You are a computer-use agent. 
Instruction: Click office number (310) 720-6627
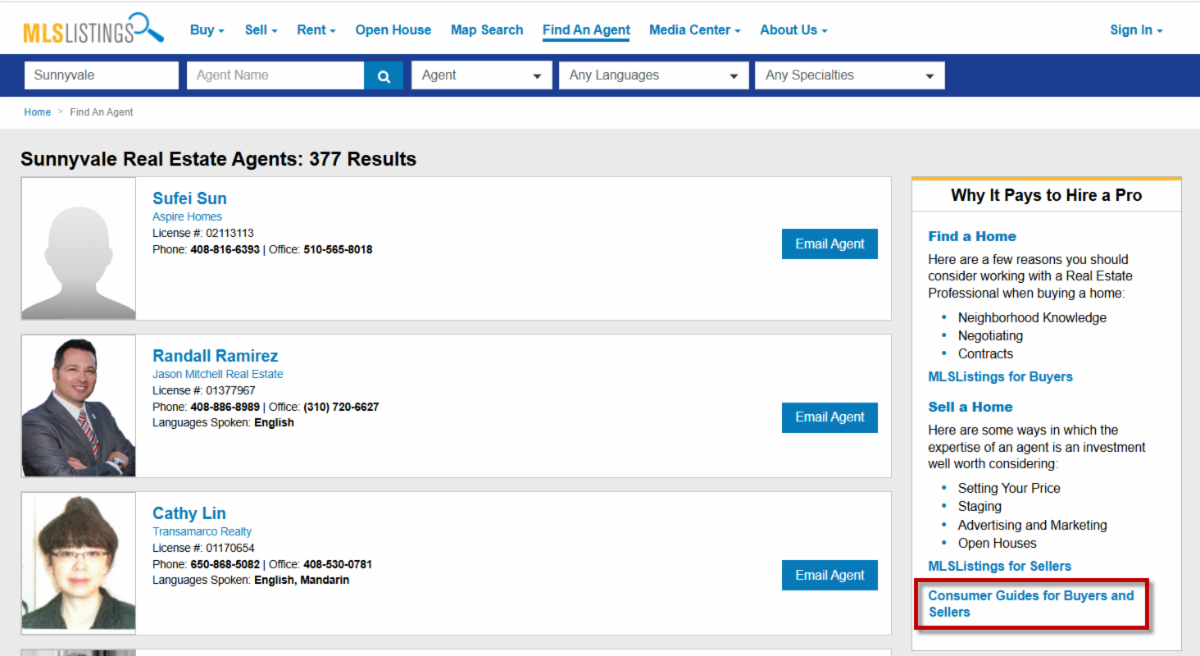(341, 407)
